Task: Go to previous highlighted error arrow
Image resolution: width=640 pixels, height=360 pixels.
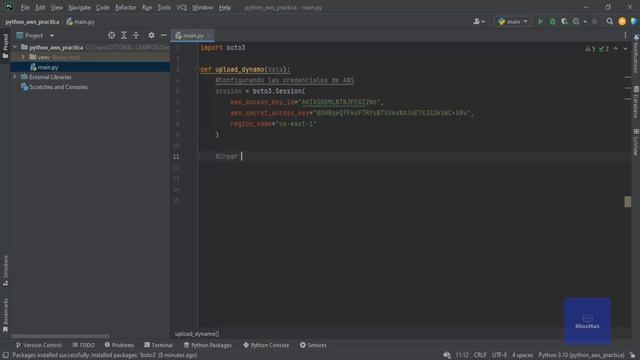Action: tap(616, 49)
